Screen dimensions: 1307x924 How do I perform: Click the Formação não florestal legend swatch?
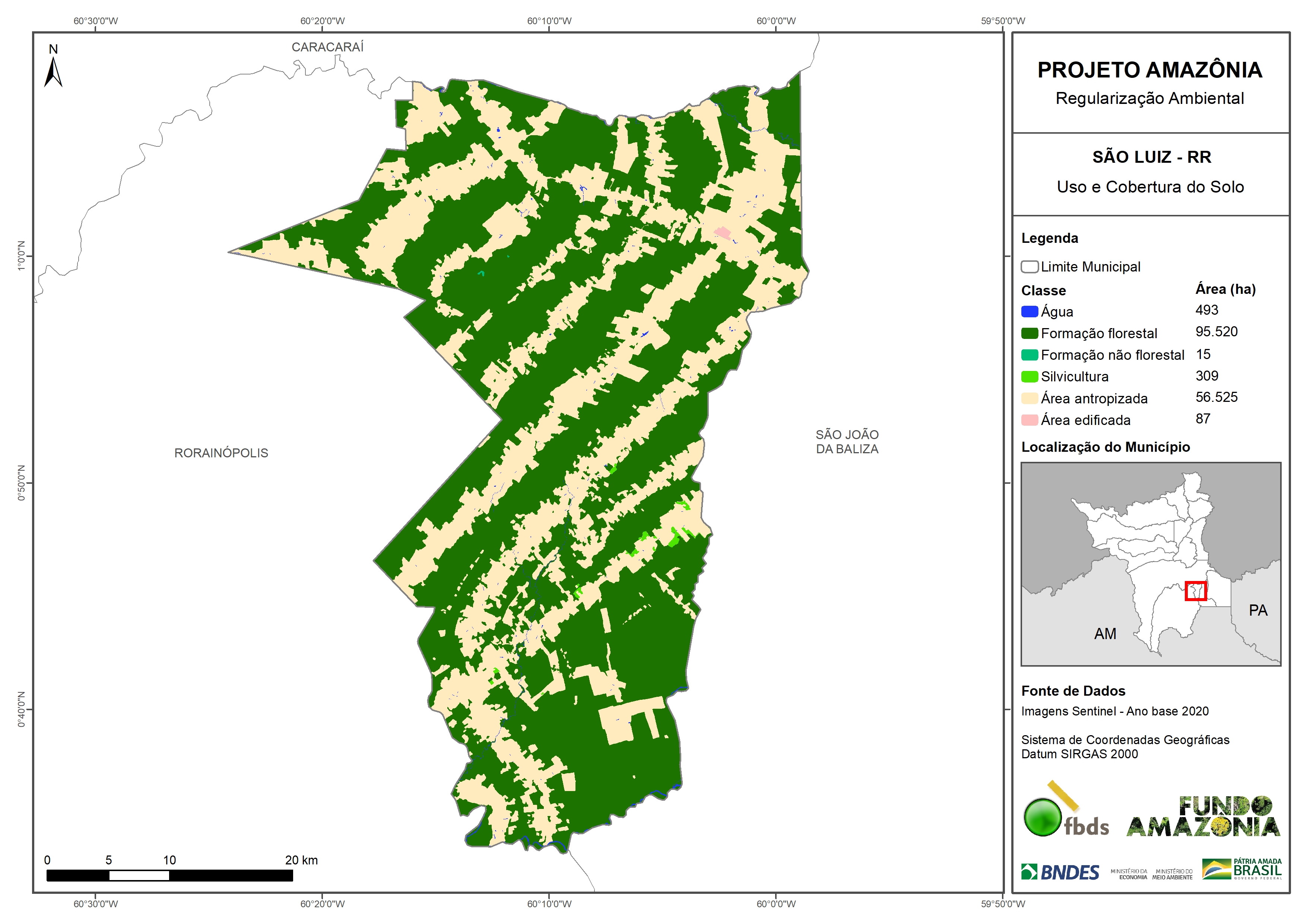pos(1029,355)
